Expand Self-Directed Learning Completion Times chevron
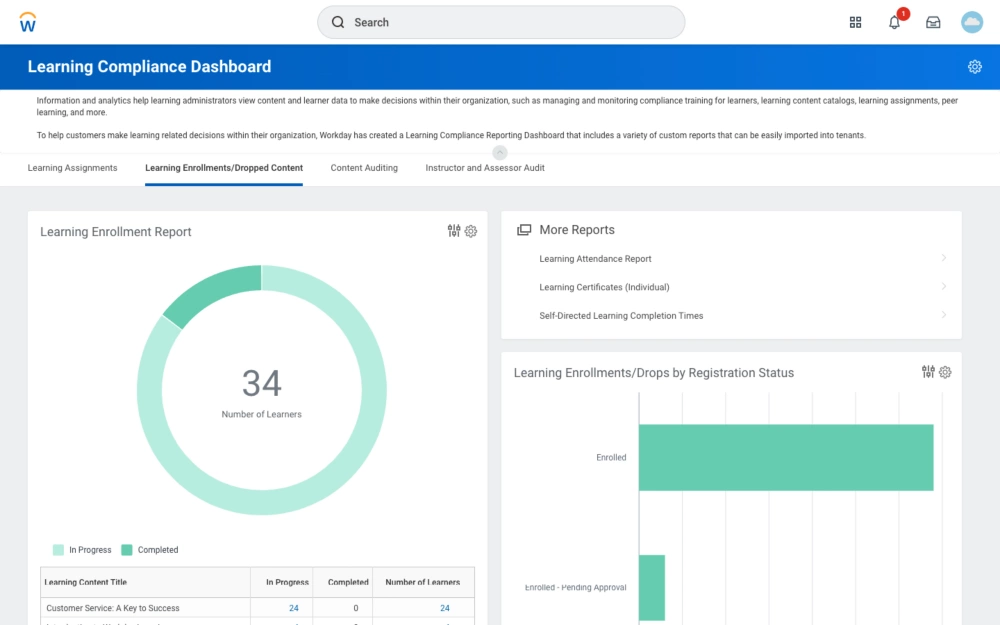This screenshot has width=1000, height=625. [943, 315]
